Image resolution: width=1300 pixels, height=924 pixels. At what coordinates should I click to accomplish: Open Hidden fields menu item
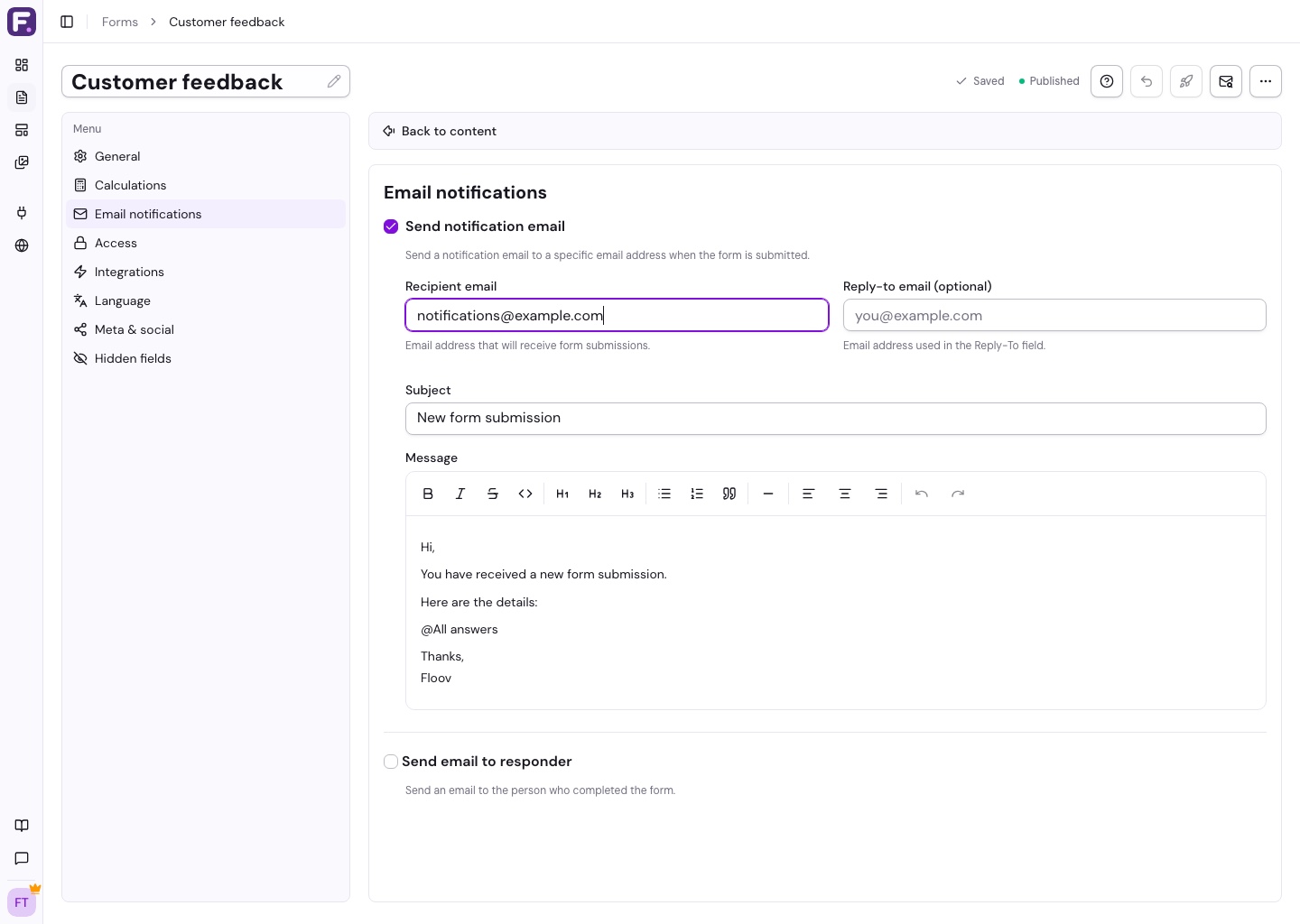click(x=206, y=358)
